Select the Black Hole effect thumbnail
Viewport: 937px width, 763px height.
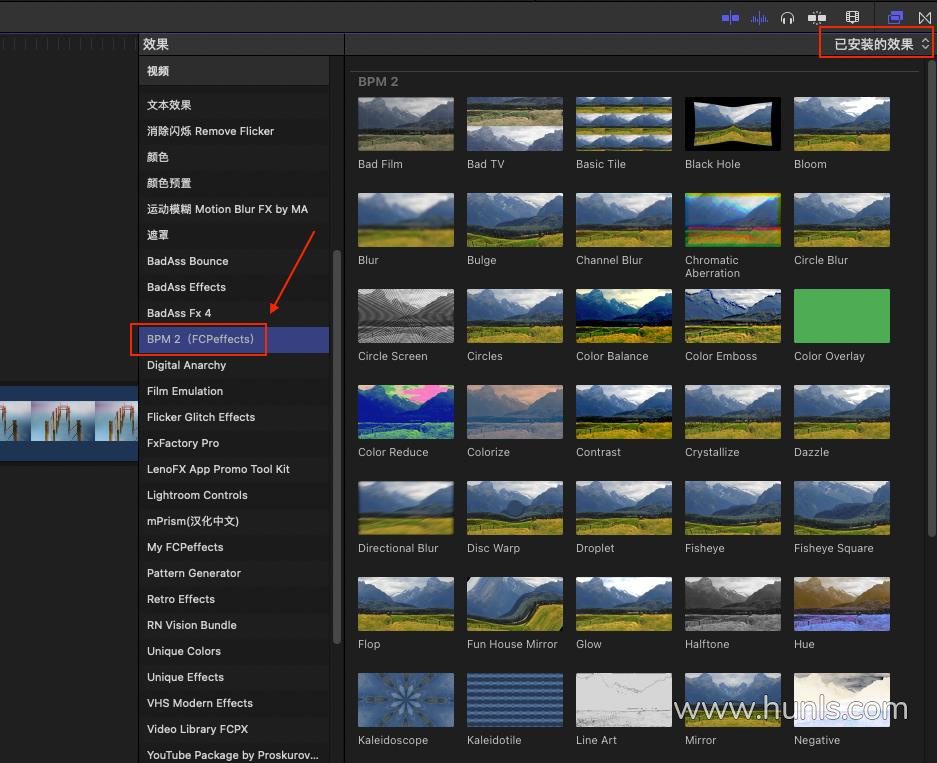[732, 124]
